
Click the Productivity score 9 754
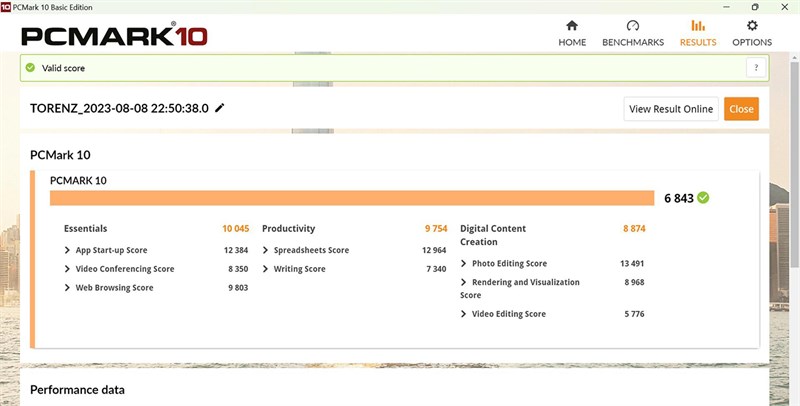point(436,229)
